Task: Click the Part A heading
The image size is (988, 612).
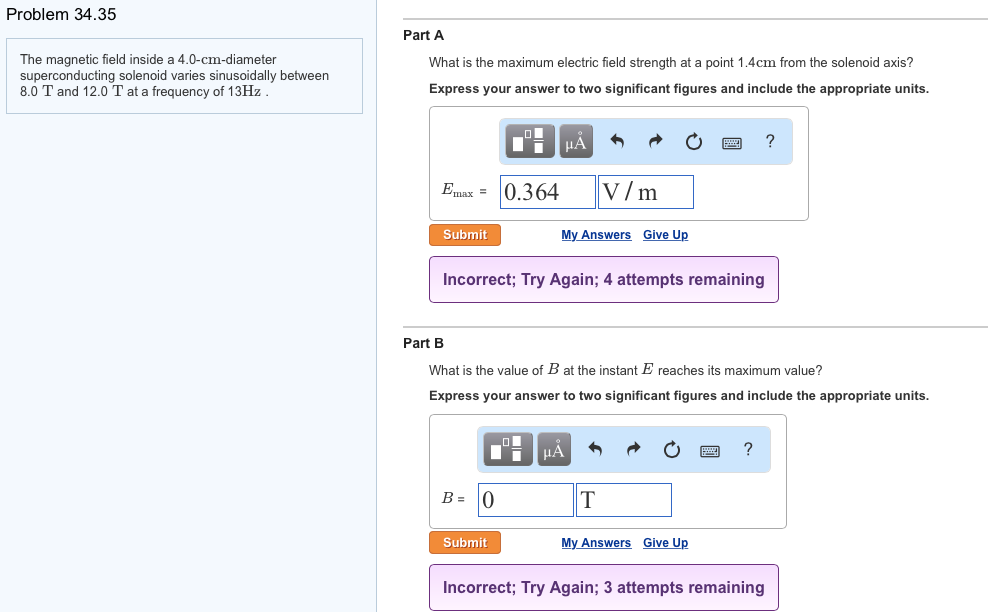Action: coord(423,35)
